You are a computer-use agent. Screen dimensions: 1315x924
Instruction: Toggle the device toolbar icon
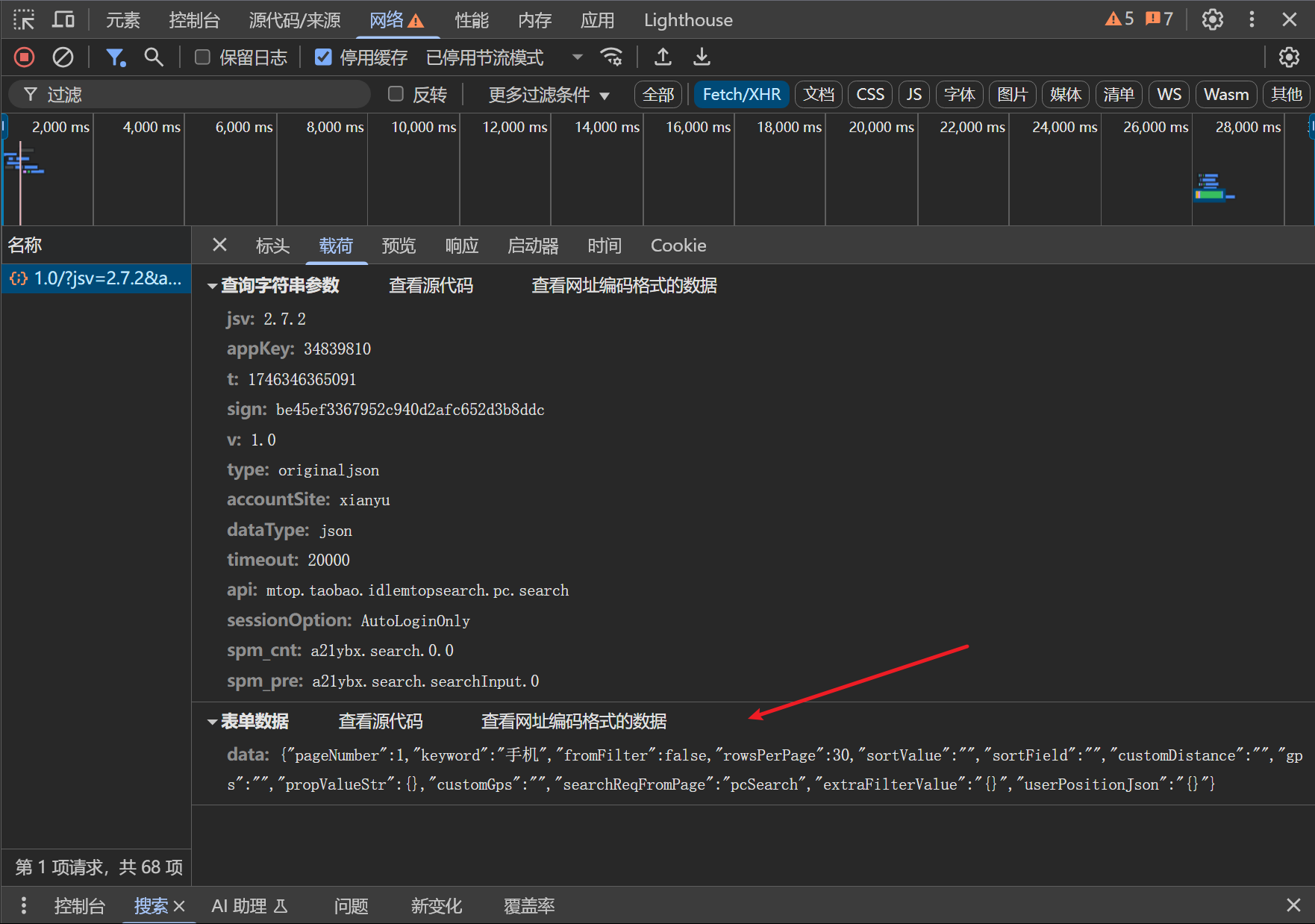point(63,19)
